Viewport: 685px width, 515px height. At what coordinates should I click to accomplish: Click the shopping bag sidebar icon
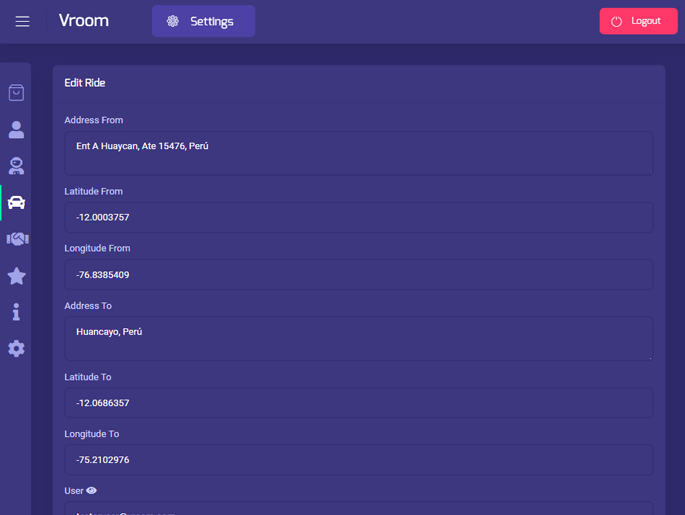[16, 93]
